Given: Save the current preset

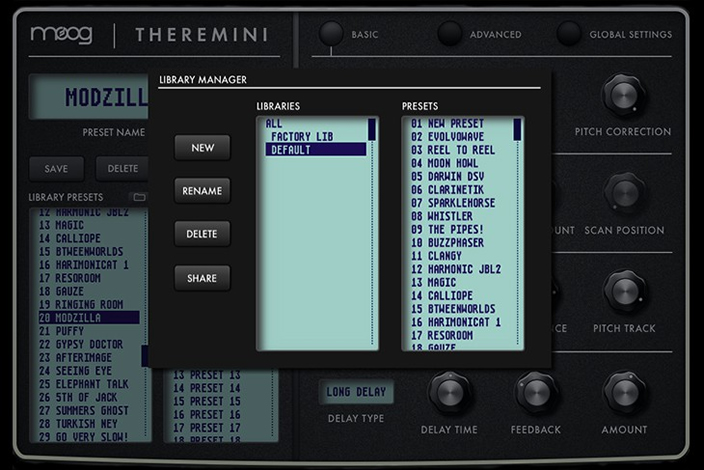Looking at the screenshot, I should (x=56, y=169).
